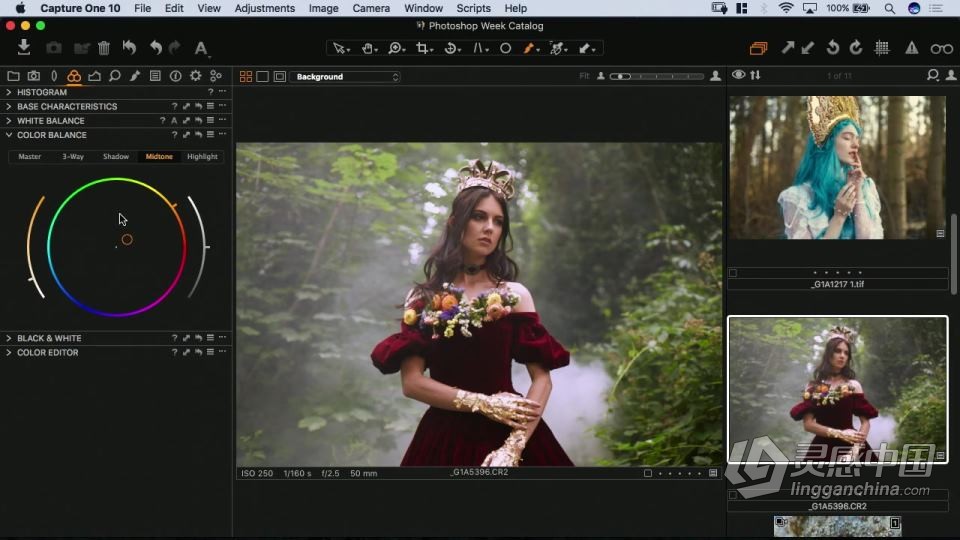Click the browser search magnifier icon

coord(932,75)
